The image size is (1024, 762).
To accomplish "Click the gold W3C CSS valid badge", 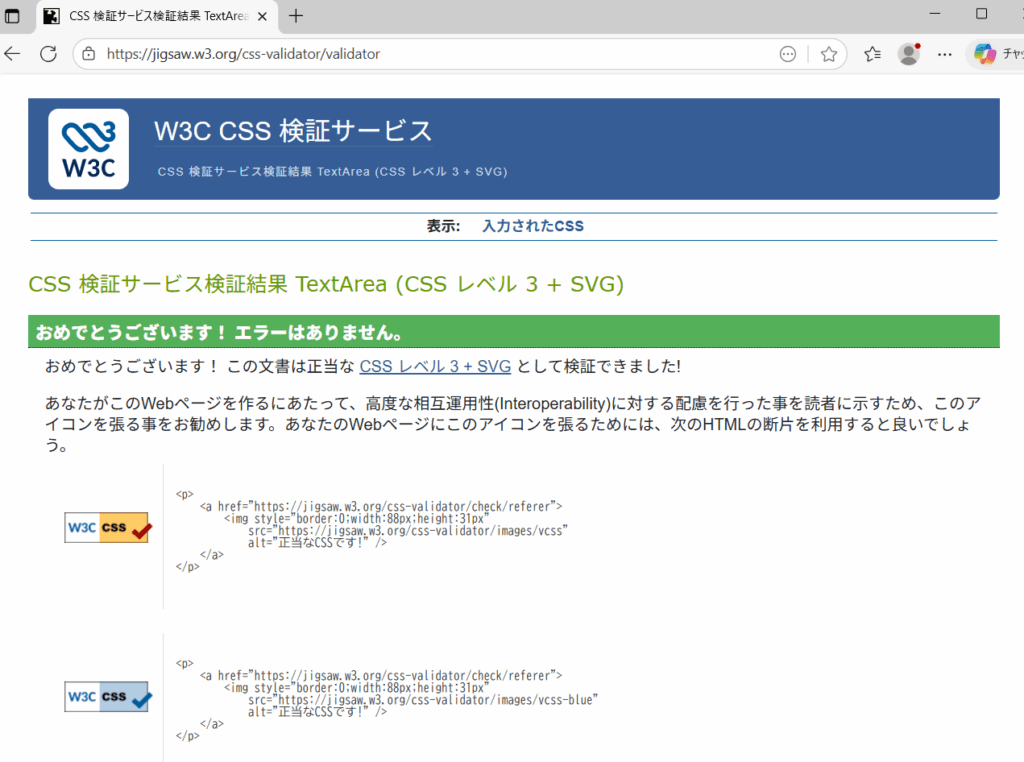I will coord(107,527).
